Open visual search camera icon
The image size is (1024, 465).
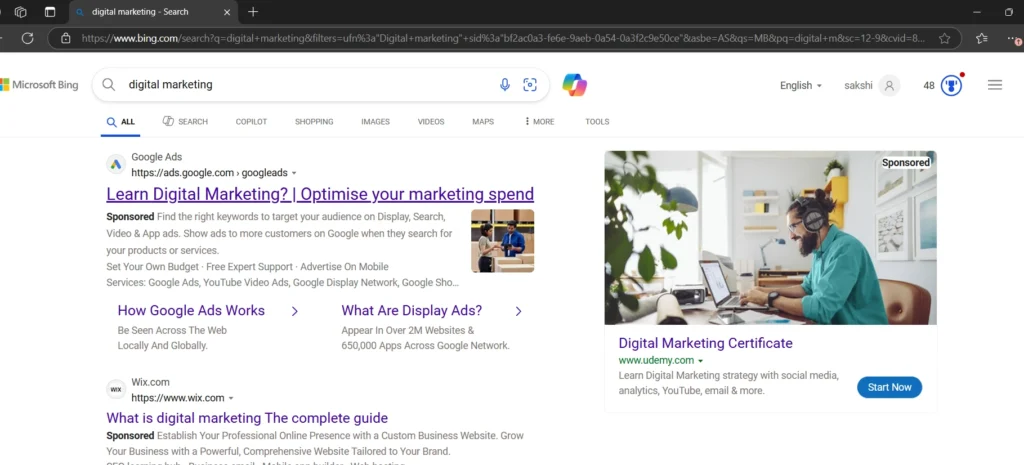click(530, 84)
